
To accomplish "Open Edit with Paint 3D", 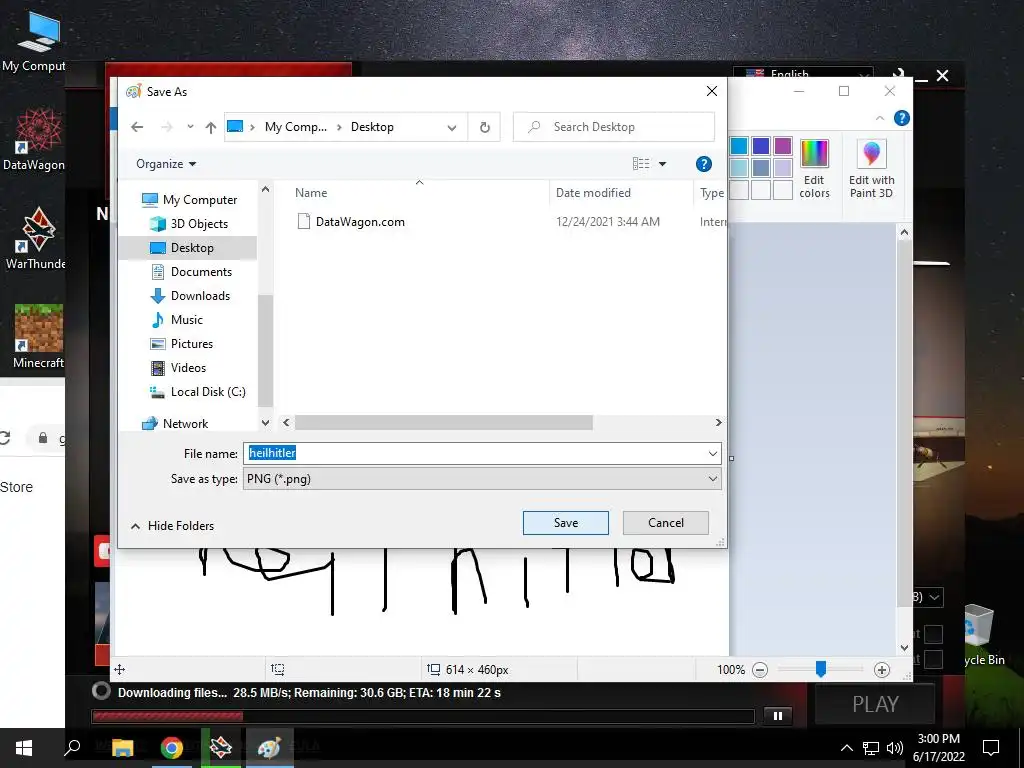I will pos(871,168).
